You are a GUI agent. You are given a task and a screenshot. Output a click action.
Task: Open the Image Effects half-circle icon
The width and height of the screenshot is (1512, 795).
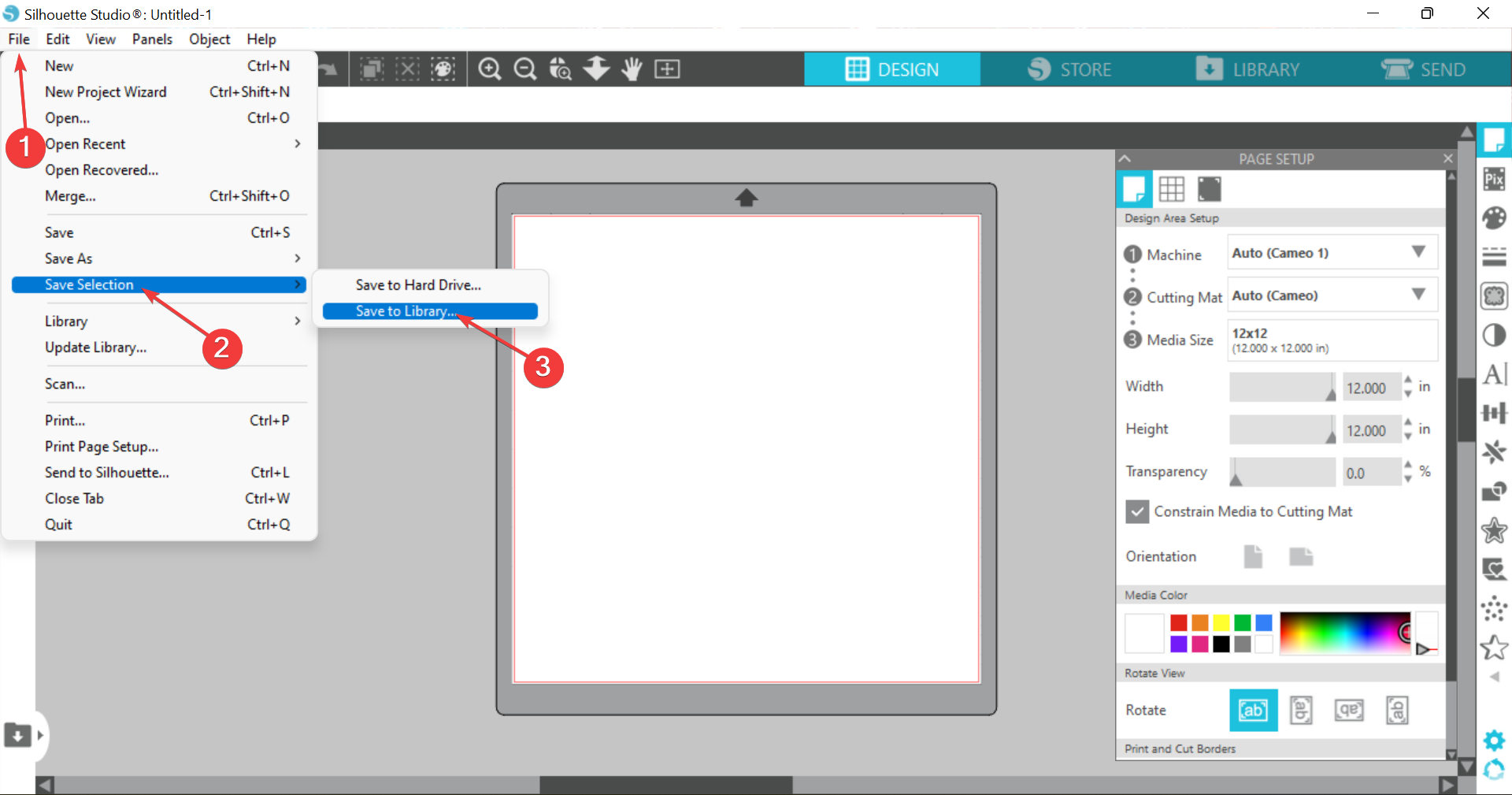(x=1494, y=336)
